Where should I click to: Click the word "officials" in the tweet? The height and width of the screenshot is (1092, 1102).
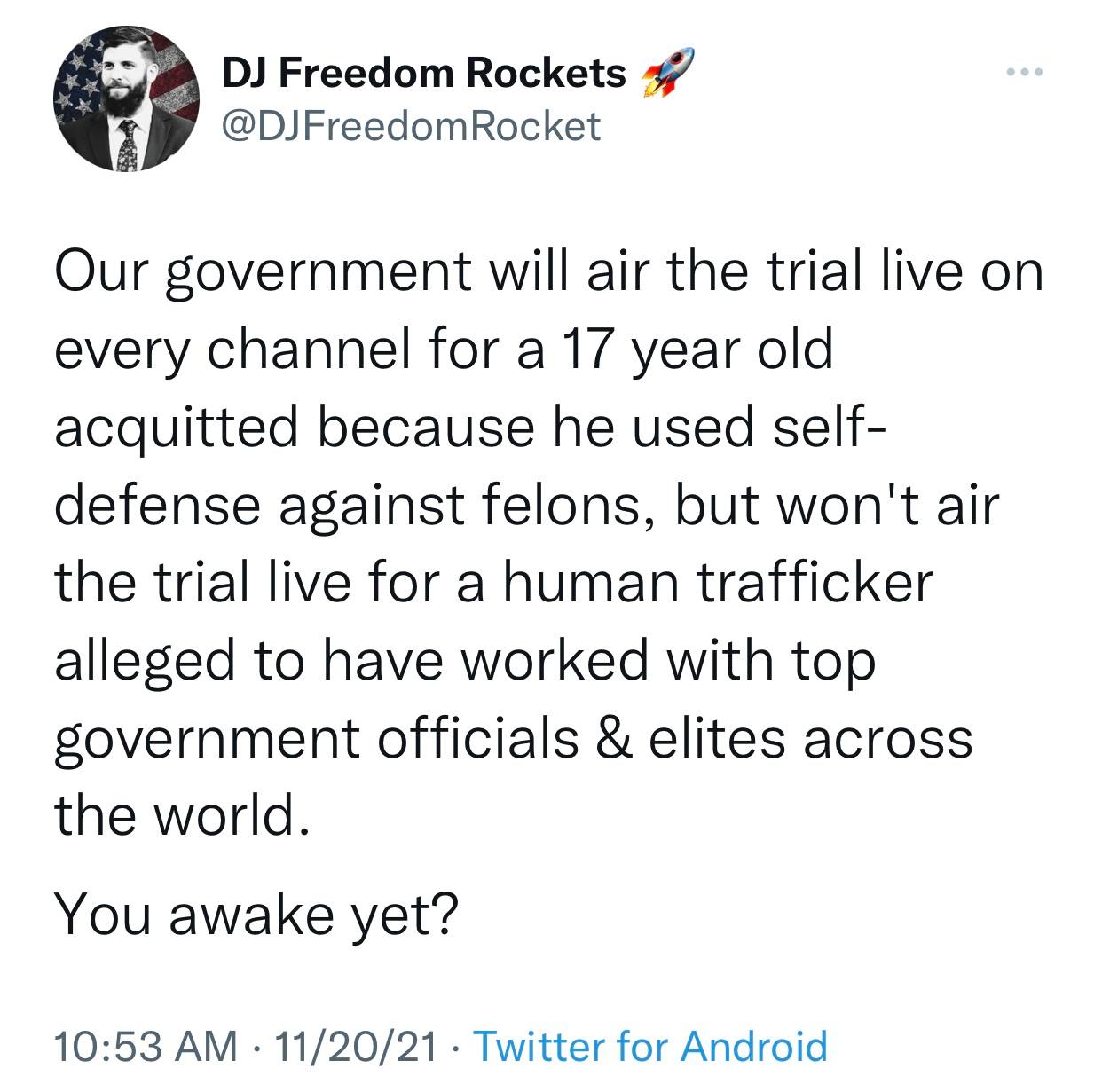[477, 738]
